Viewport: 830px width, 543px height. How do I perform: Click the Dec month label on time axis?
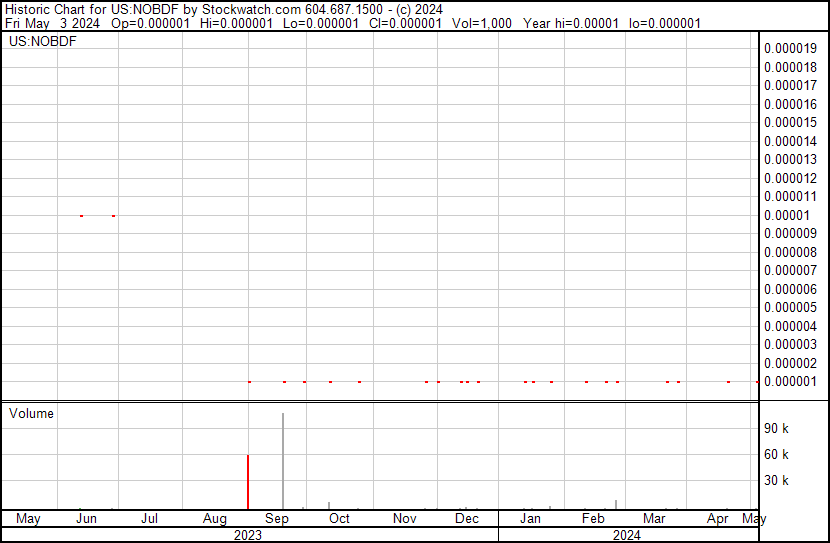pyautogui.click(x=467, y=519)
